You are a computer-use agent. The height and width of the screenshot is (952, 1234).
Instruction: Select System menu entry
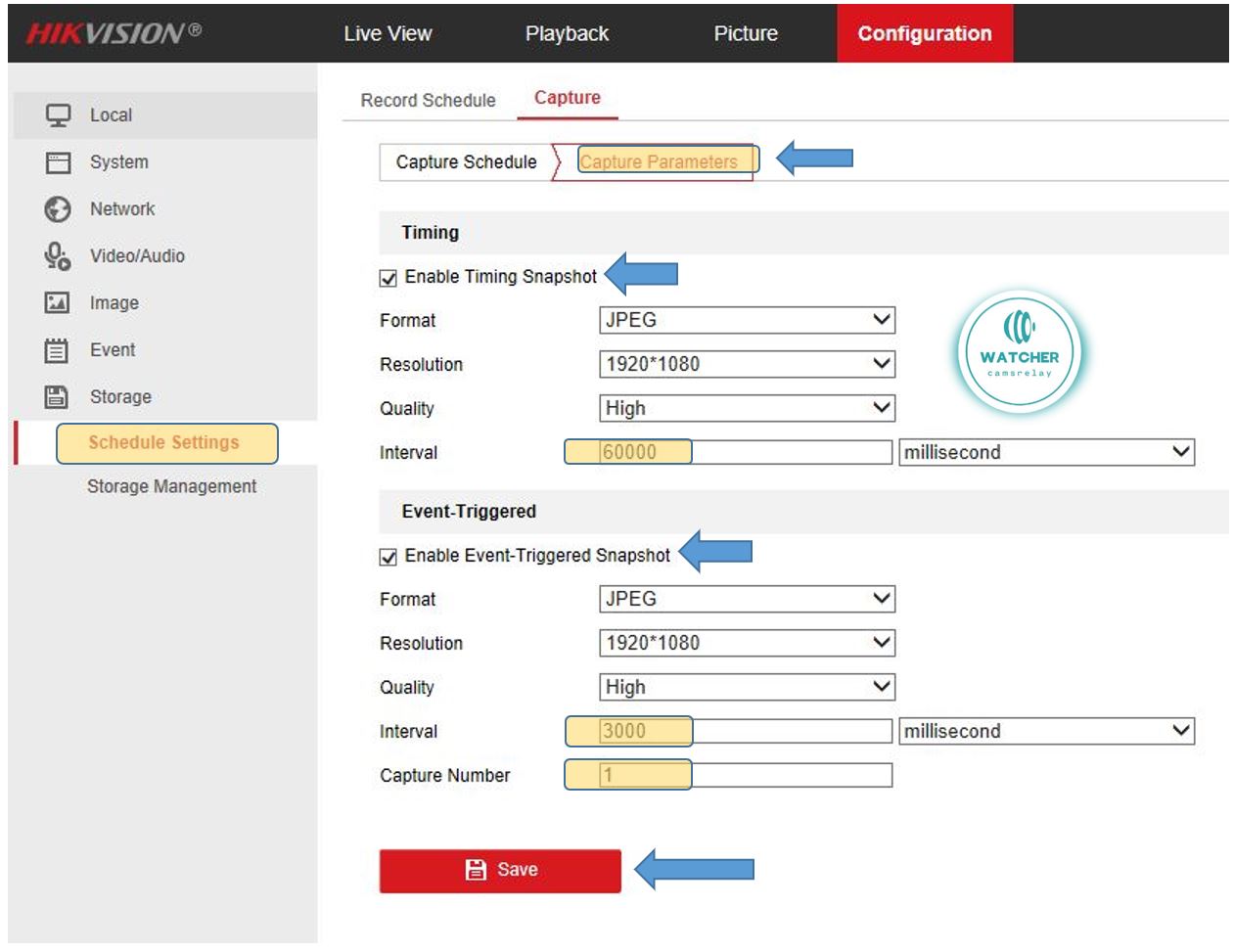(x=165, y=162)
